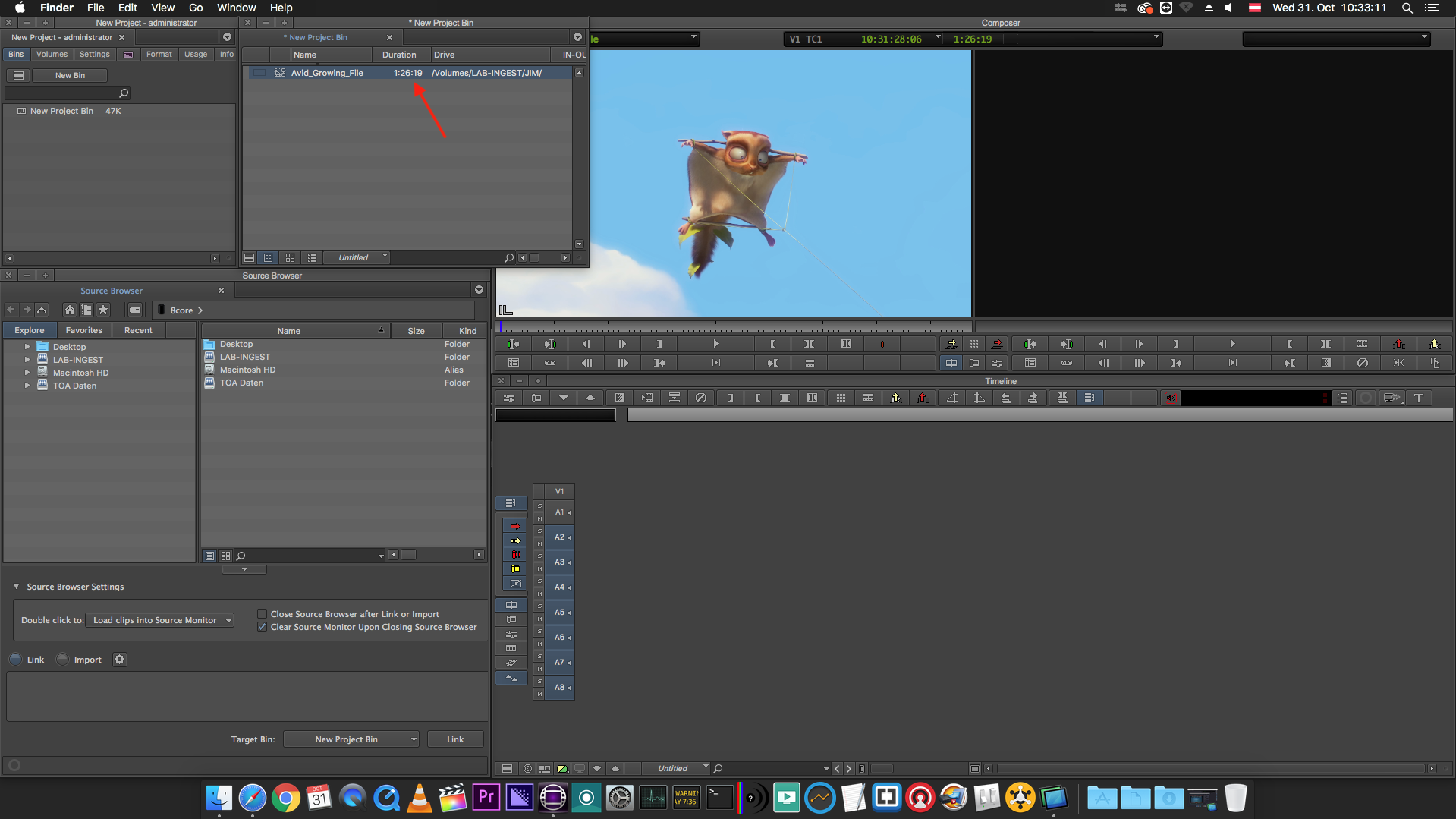Expand the LAB-INGEST volume in tree
Screen dimensions: 1456x819
[27, 360]
